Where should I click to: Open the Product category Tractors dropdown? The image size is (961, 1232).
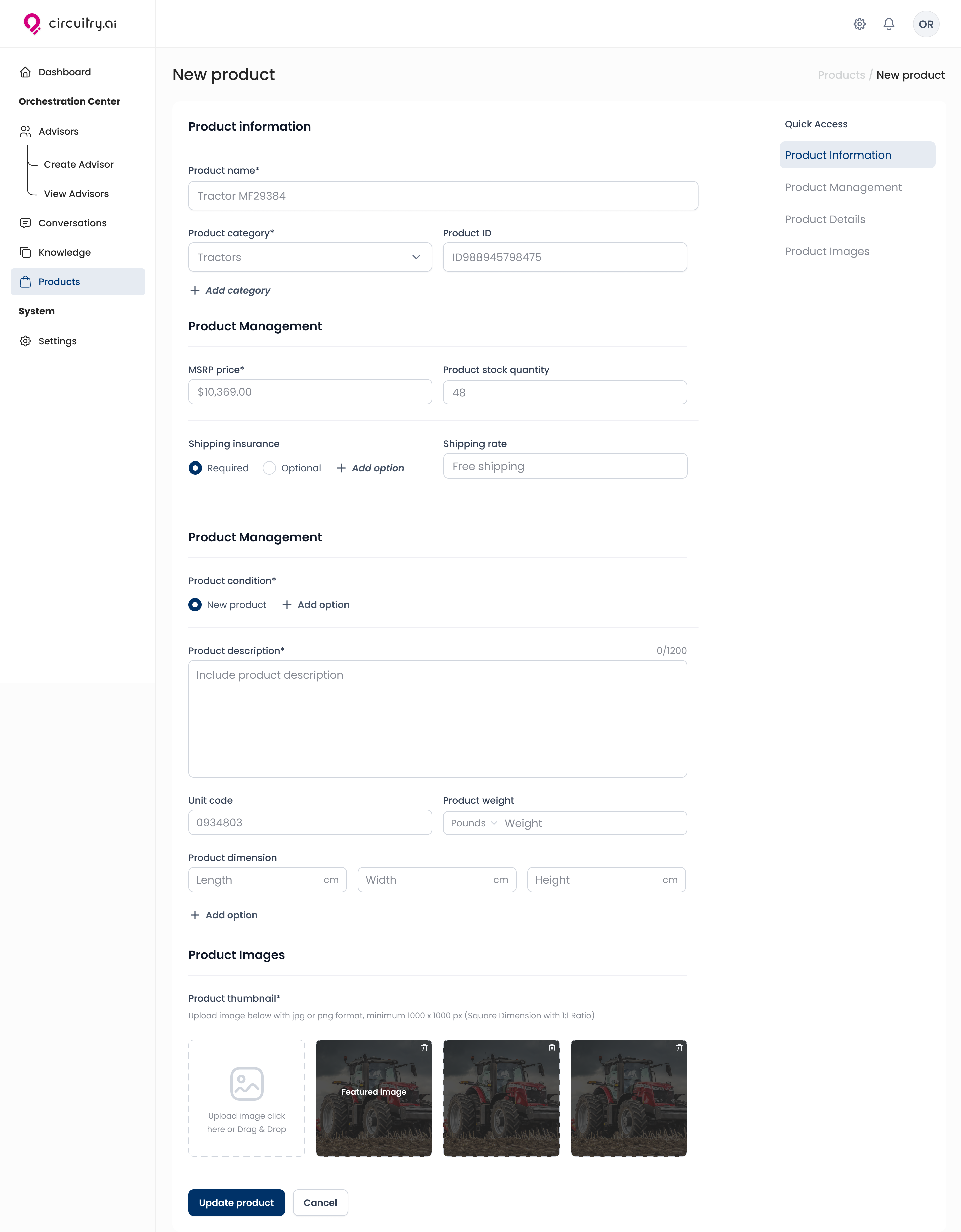(310, 257)
